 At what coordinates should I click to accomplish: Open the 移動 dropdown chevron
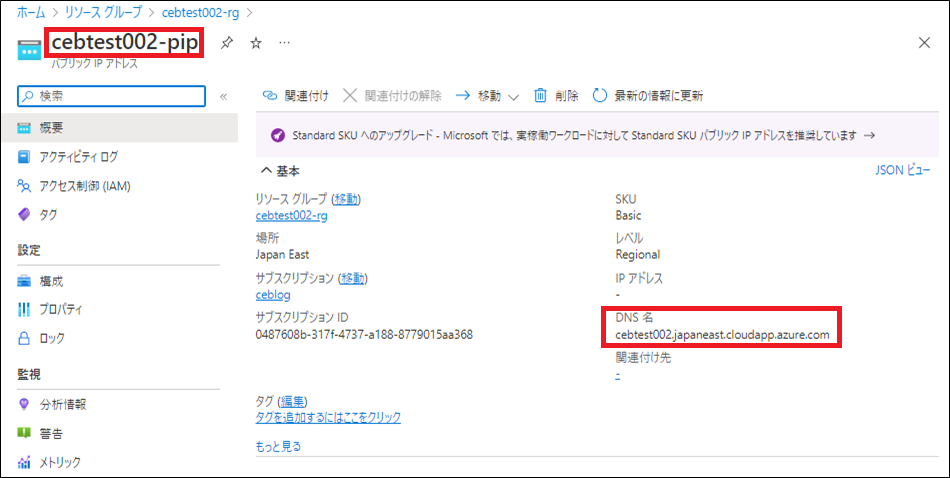pyautogui.click(x=513, y=97)
